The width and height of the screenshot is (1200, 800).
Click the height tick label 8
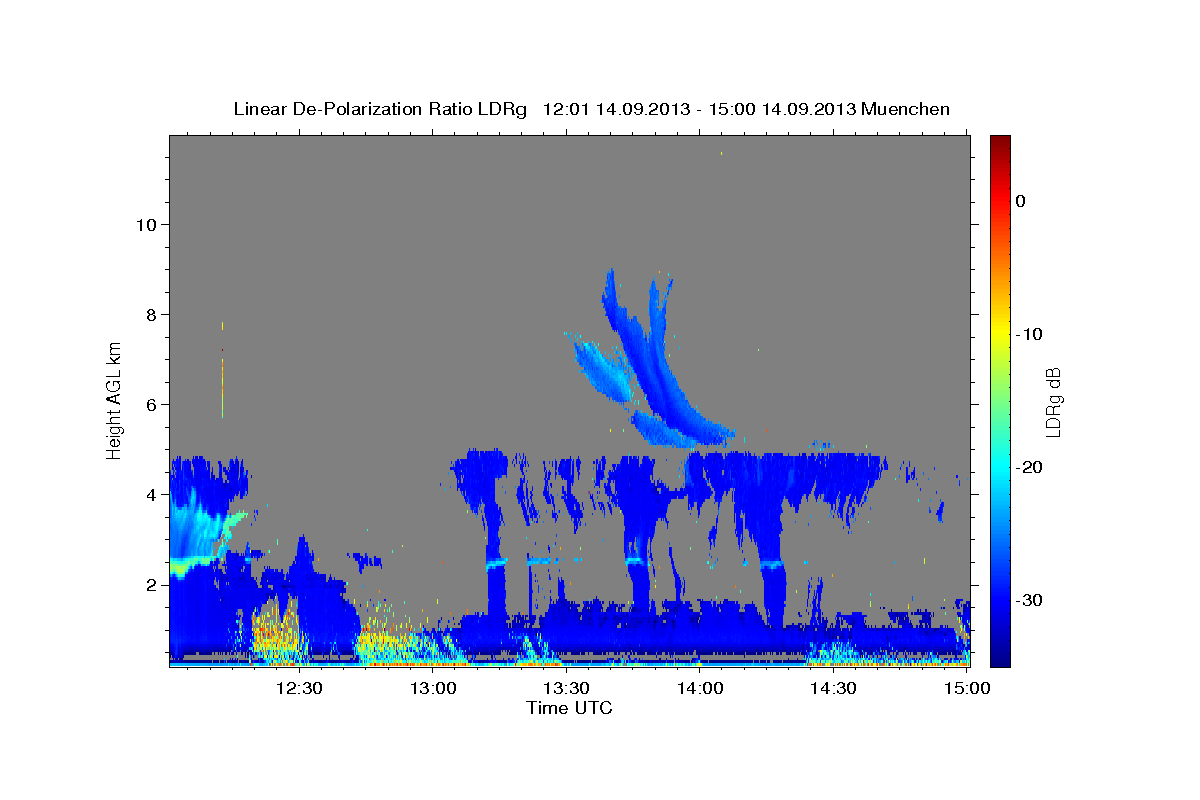151,314
